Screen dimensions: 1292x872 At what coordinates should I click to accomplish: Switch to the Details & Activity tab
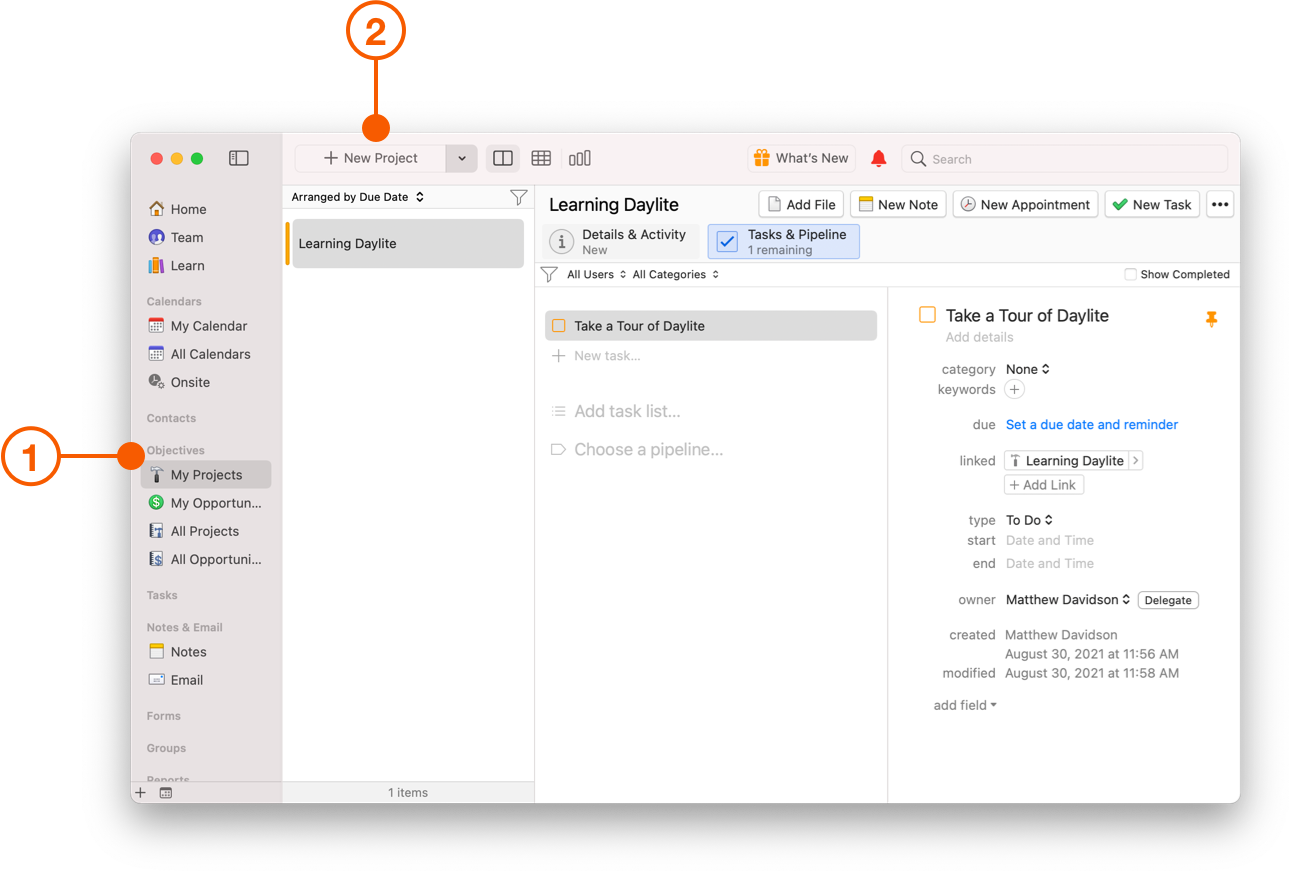coord(620,241)
